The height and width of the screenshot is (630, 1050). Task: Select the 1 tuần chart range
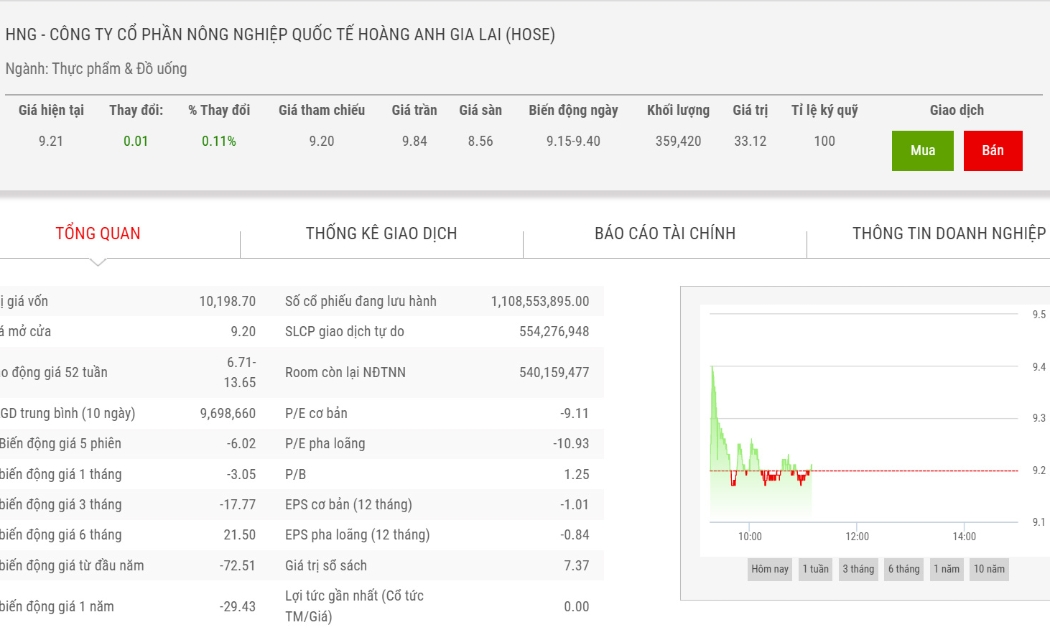816,569
